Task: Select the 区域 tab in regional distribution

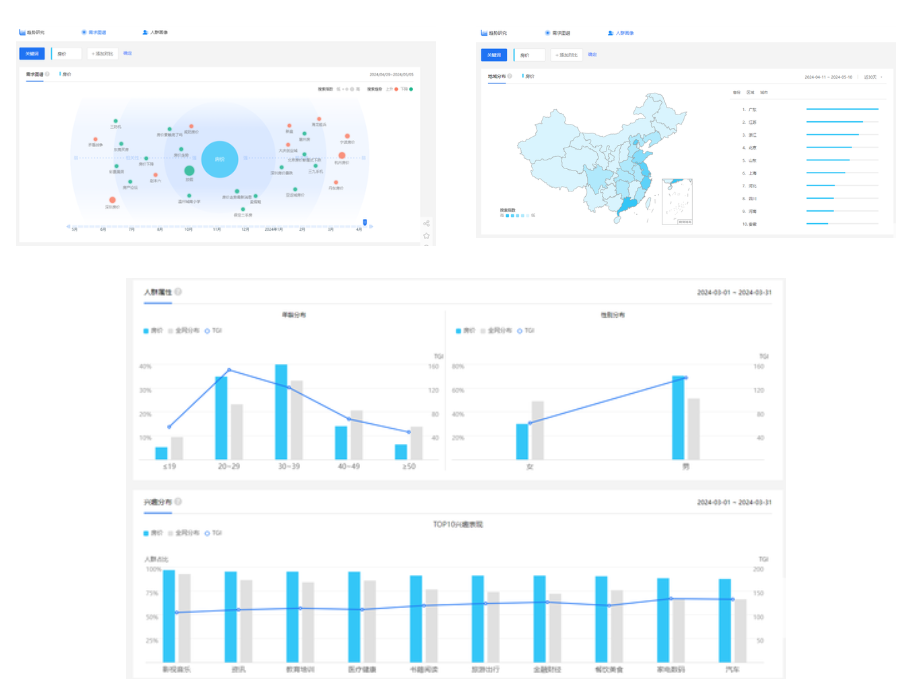Action: click(750, 91)
